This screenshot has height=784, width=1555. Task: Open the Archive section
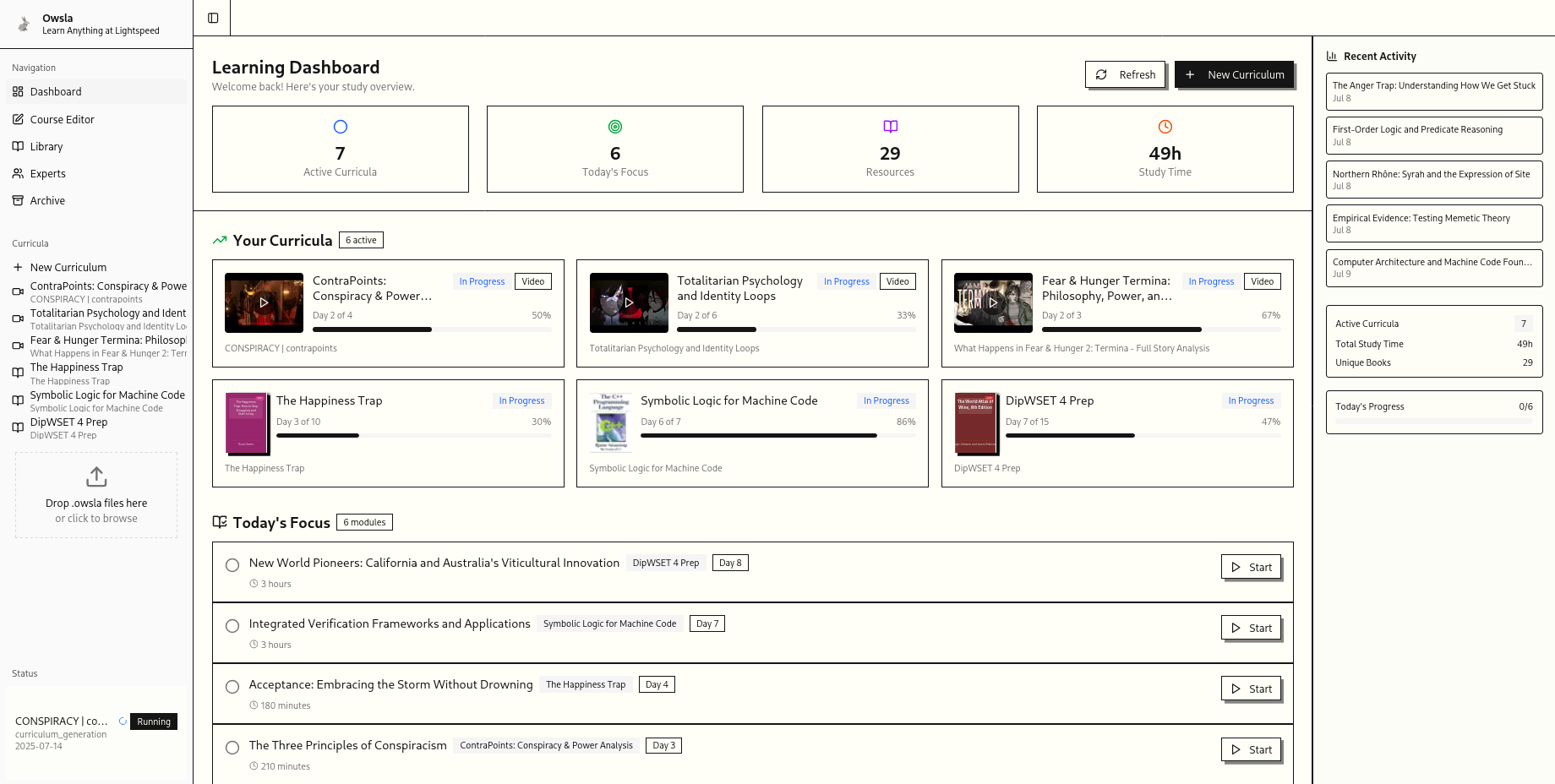coord(47,200)
